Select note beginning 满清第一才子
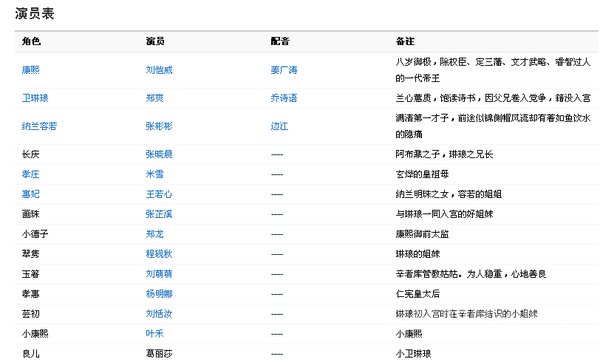Image resolution: width=600 pixels, height=362 pixels. click(493, 126)
